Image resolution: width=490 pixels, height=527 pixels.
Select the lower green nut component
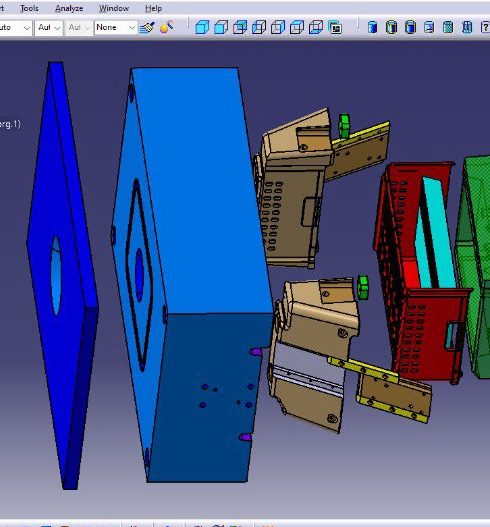363,287
